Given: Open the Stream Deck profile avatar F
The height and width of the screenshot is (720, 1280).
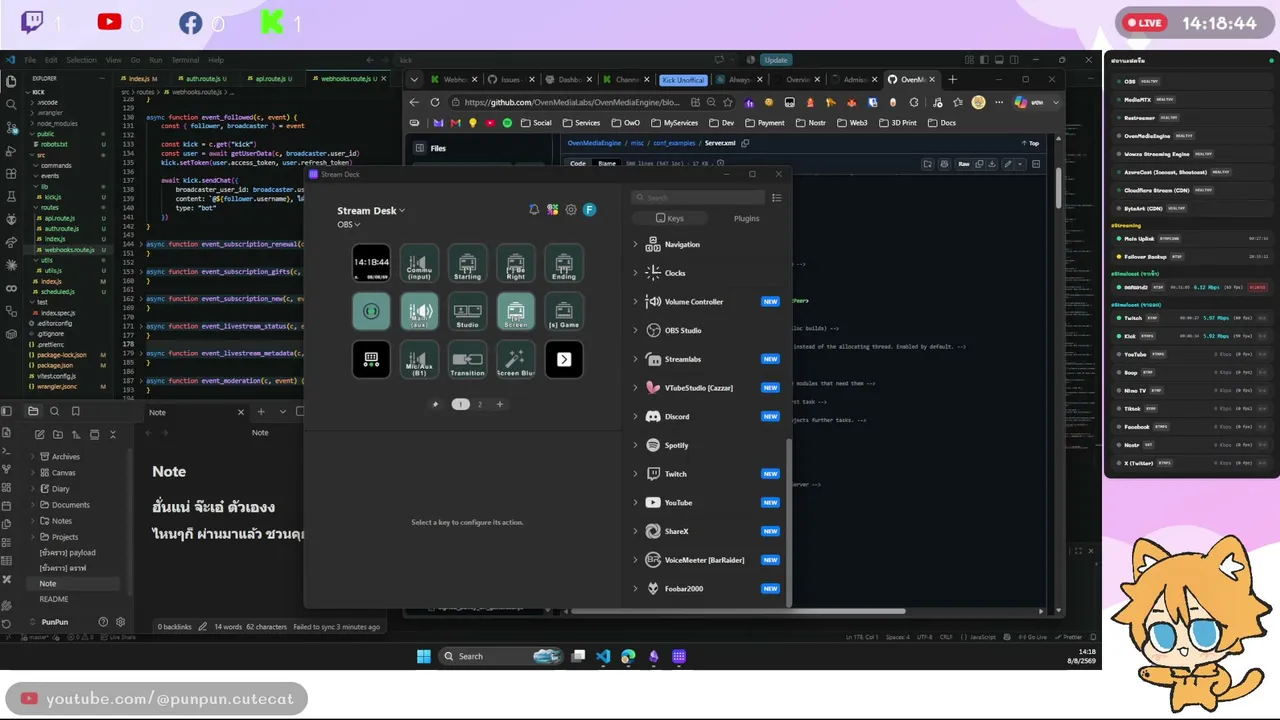Looking at the screenshot, I should coord(590,210).
